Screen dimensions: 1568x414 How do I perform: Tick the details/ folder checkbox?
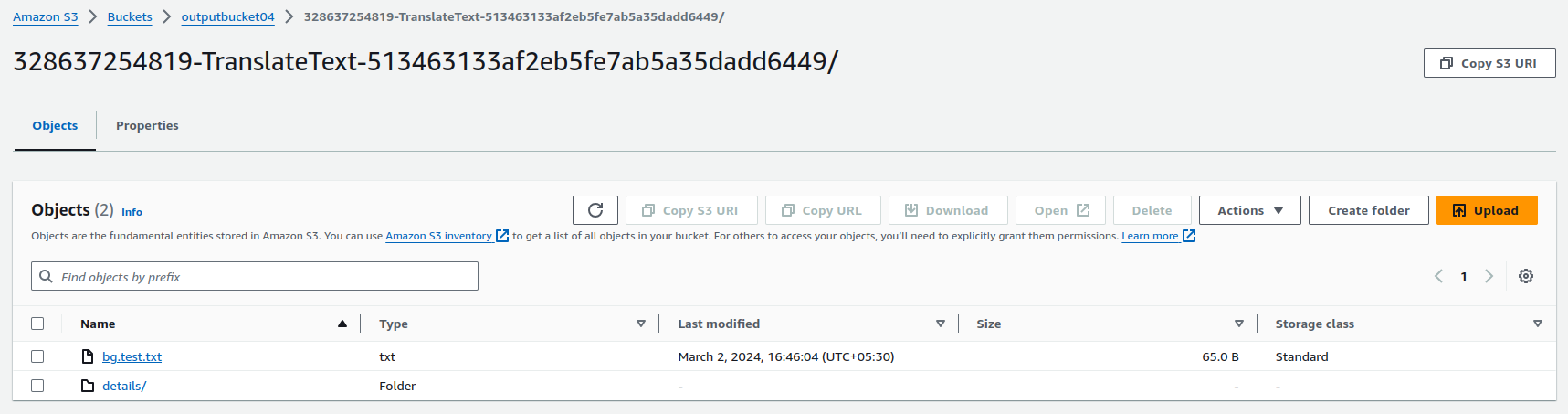37,386
